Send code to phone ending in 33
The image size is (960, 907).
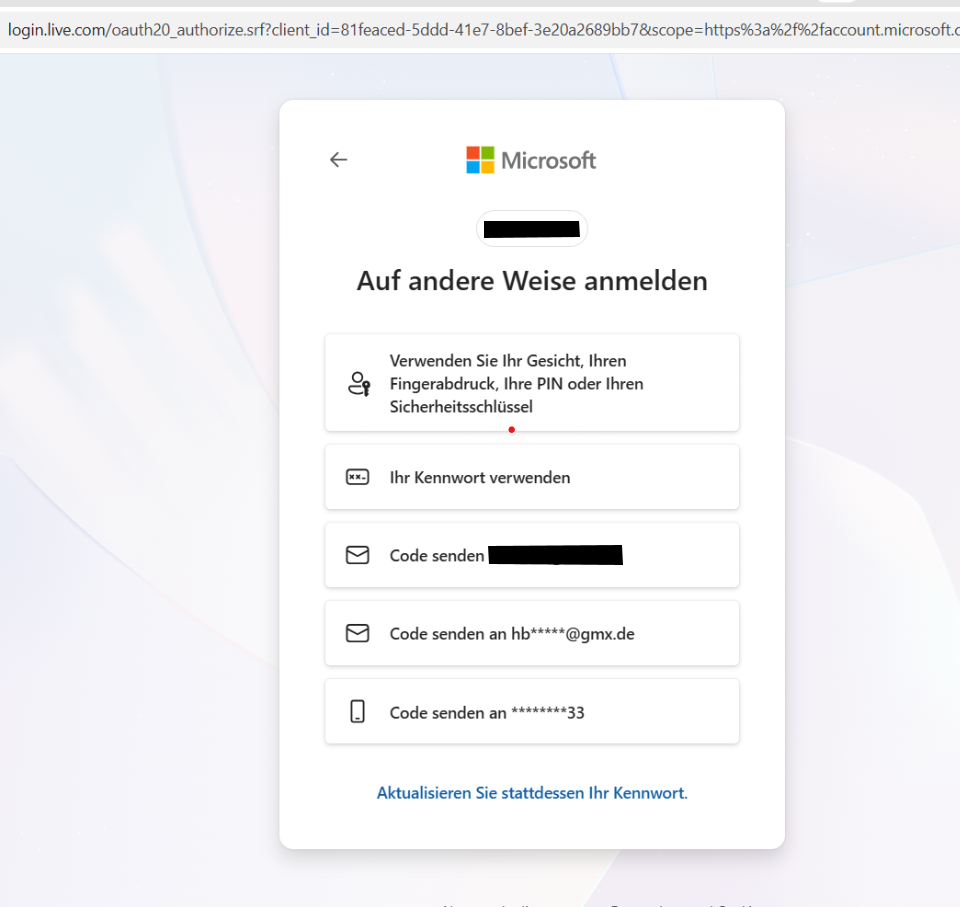coord(531,712)
